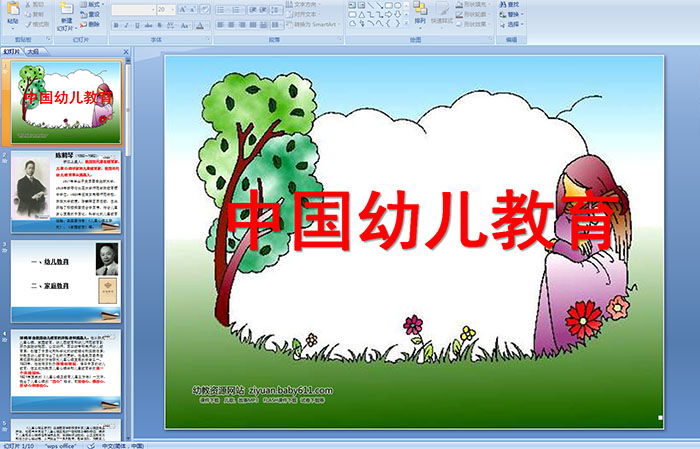Open the Quick Styles (快速样式) gallery
The image size is (700, 449).
[442, 15]
